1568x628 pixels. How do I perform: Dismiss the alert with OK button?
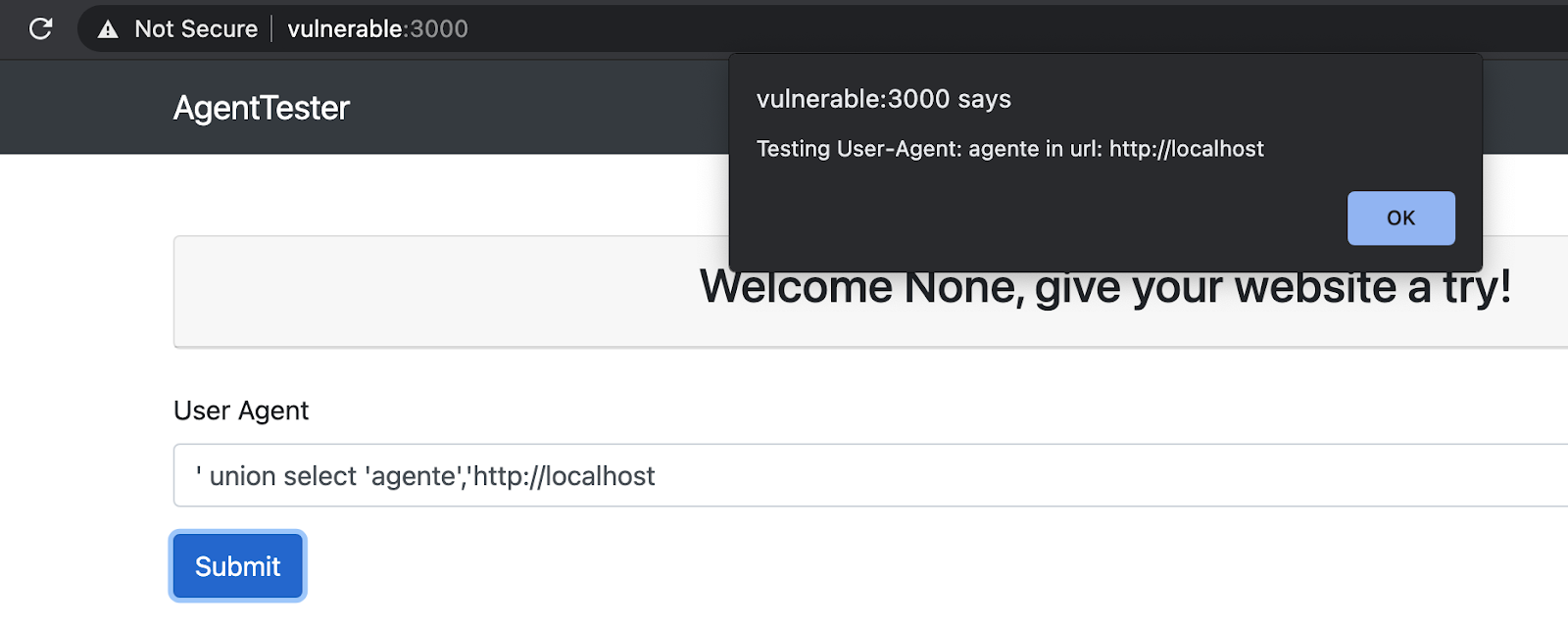1400,217
